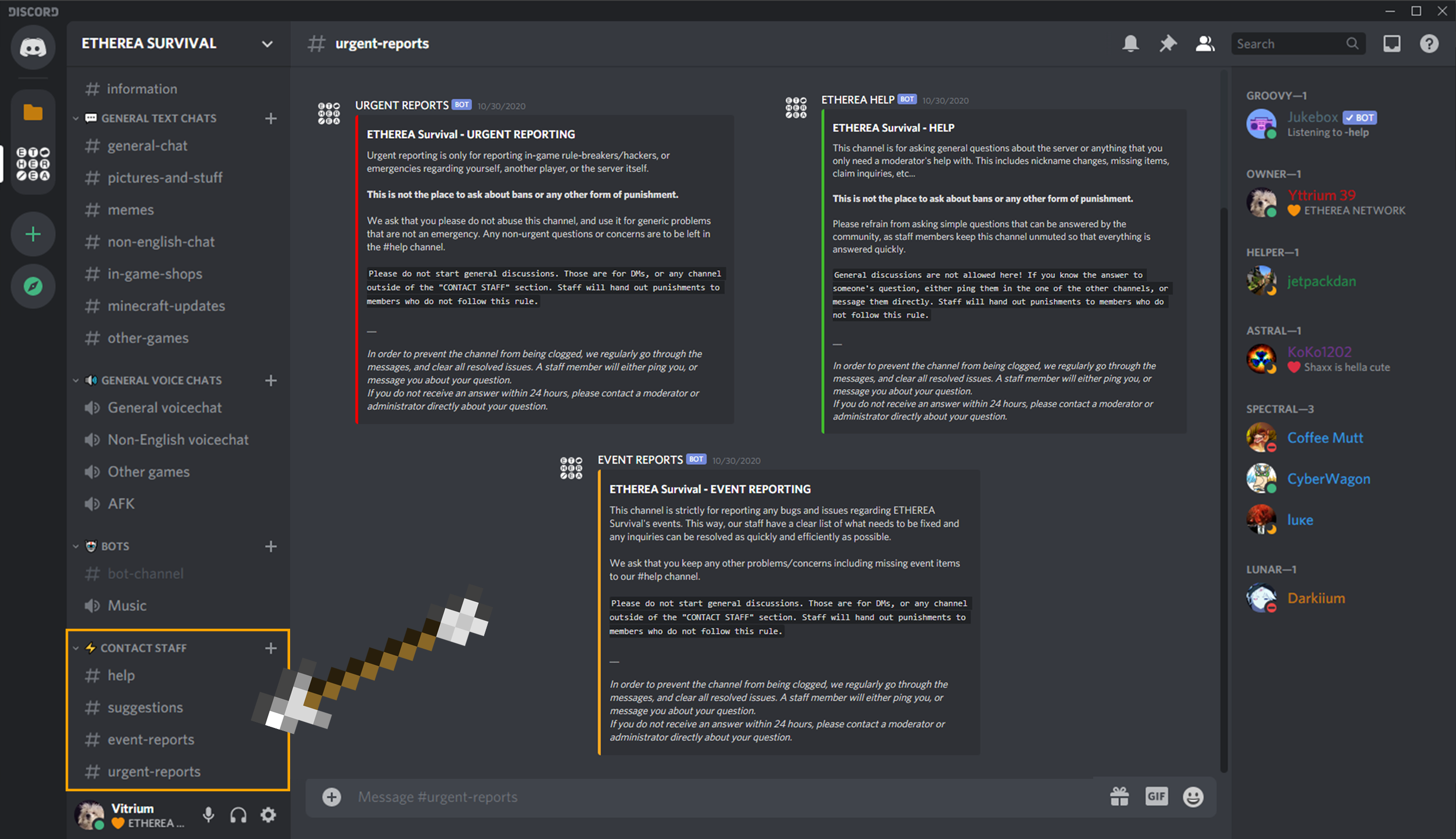Image resolution: width=1456 pixels, height=839 pixels.
Task: Click Vitrium user avatar in bottom panel
Action: (x=90, y=815)
